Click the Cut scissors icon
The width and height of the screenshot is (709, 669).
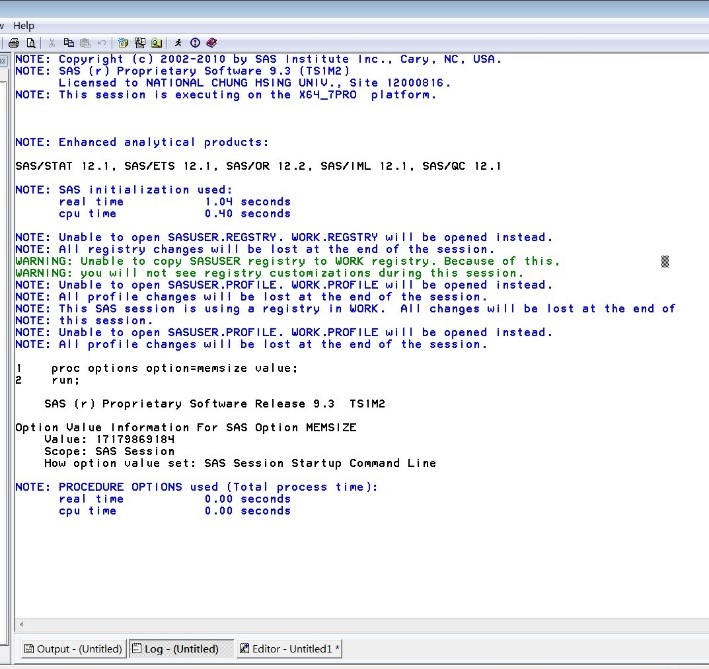pyautogui.click(x=52, y=43)
